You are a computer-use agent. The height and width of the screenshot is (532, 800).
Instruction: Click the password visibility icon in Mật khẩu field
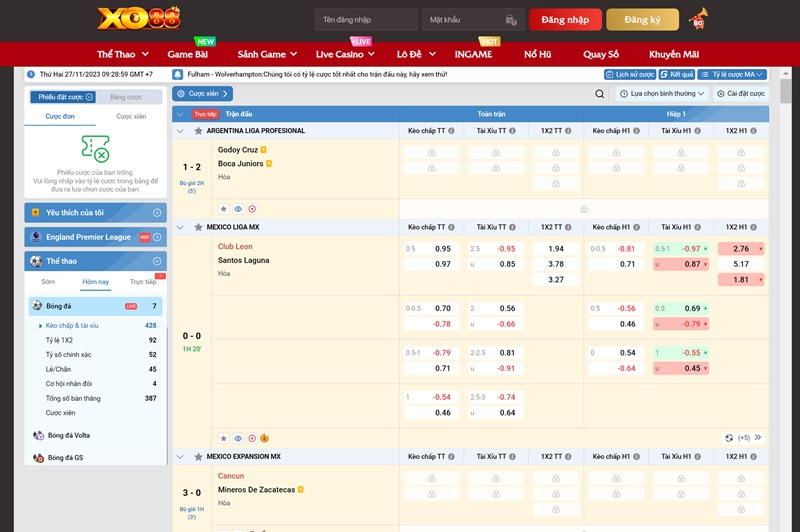pyautogui.click(x=511, y=20)
